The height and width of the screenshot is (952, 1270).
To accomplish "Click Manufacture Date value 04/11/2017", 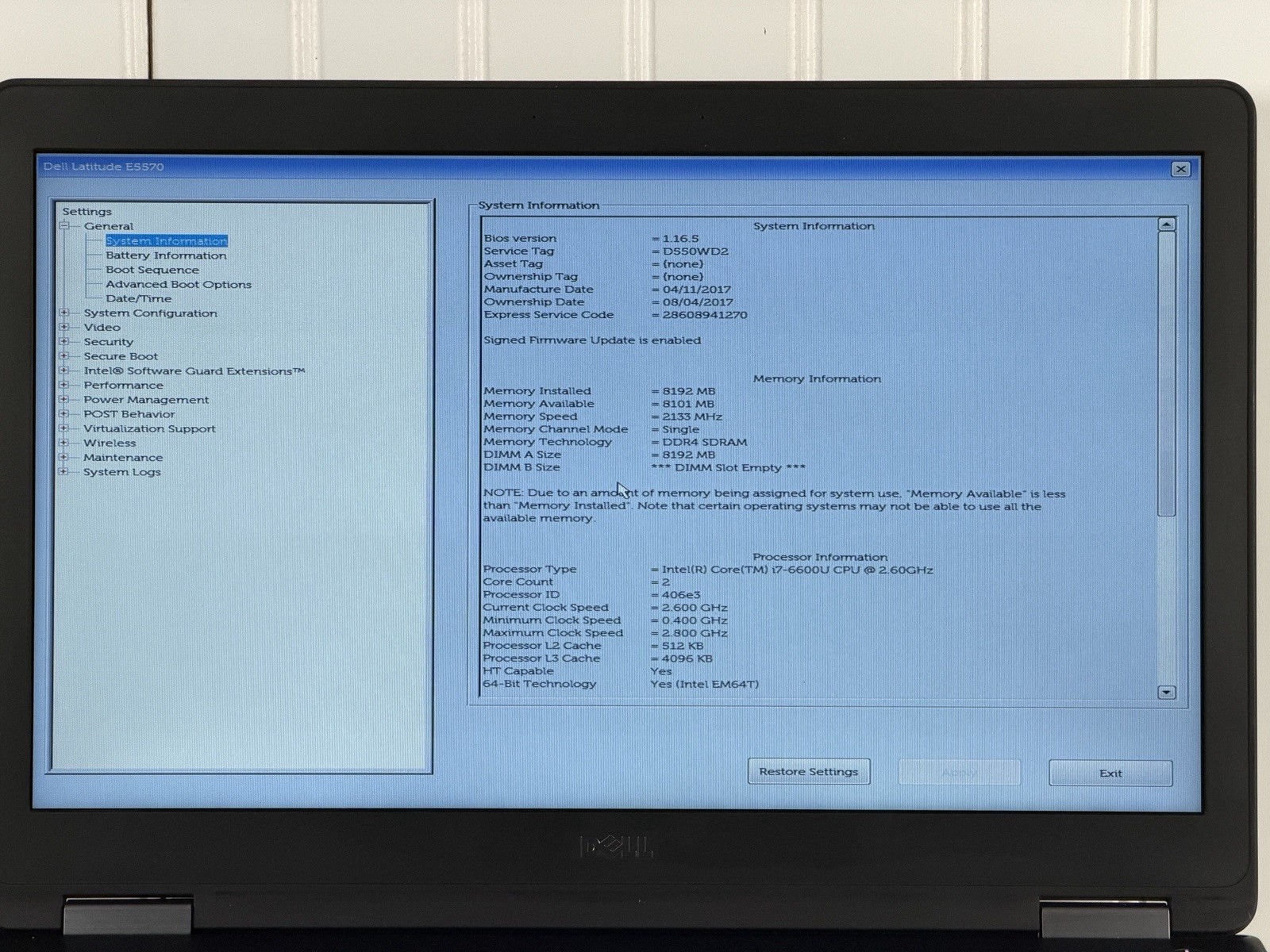I will coord(697,290).
